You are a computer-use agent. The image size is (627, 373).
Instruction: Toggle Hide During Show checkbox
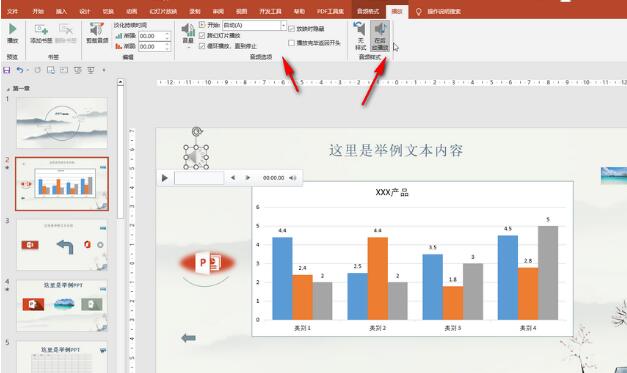click(292, 29)
